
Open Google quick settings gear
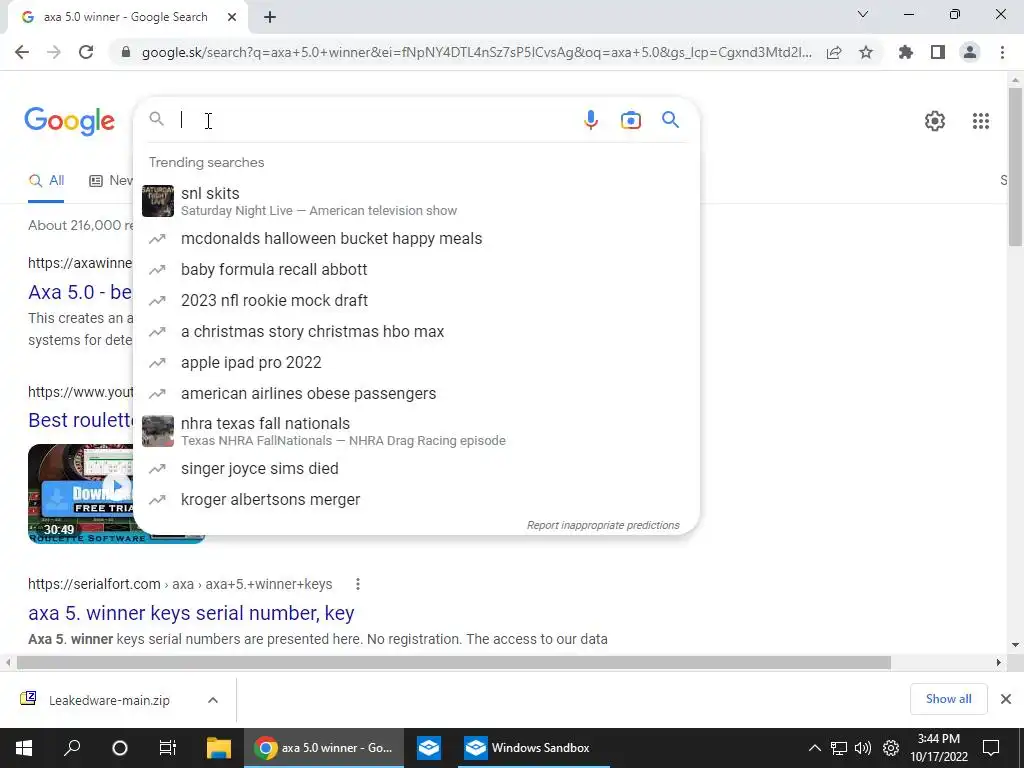point(935,121)
